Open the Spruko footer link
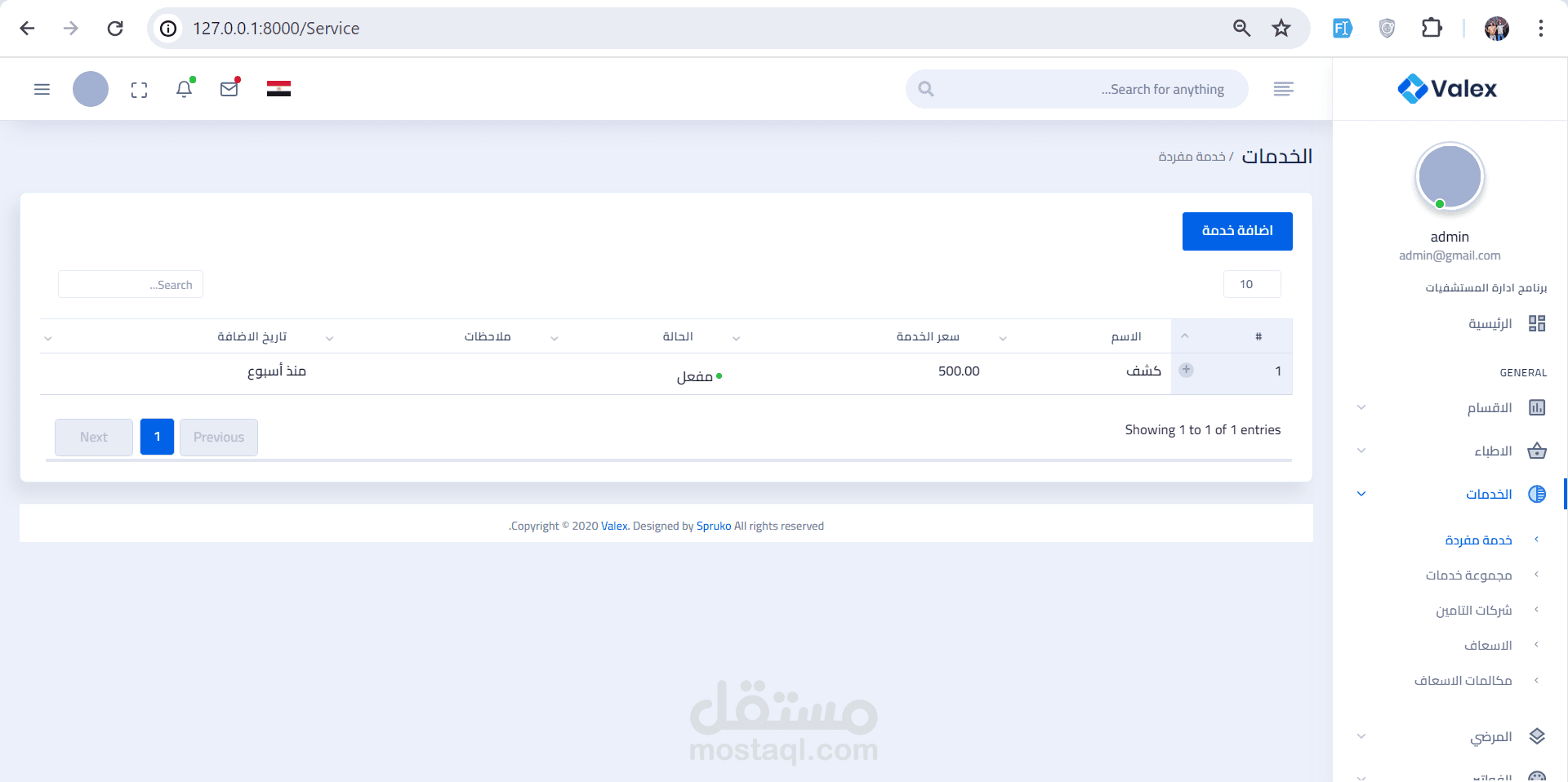This screenshot has height=782, width=1568. click(x=714, y=526)
